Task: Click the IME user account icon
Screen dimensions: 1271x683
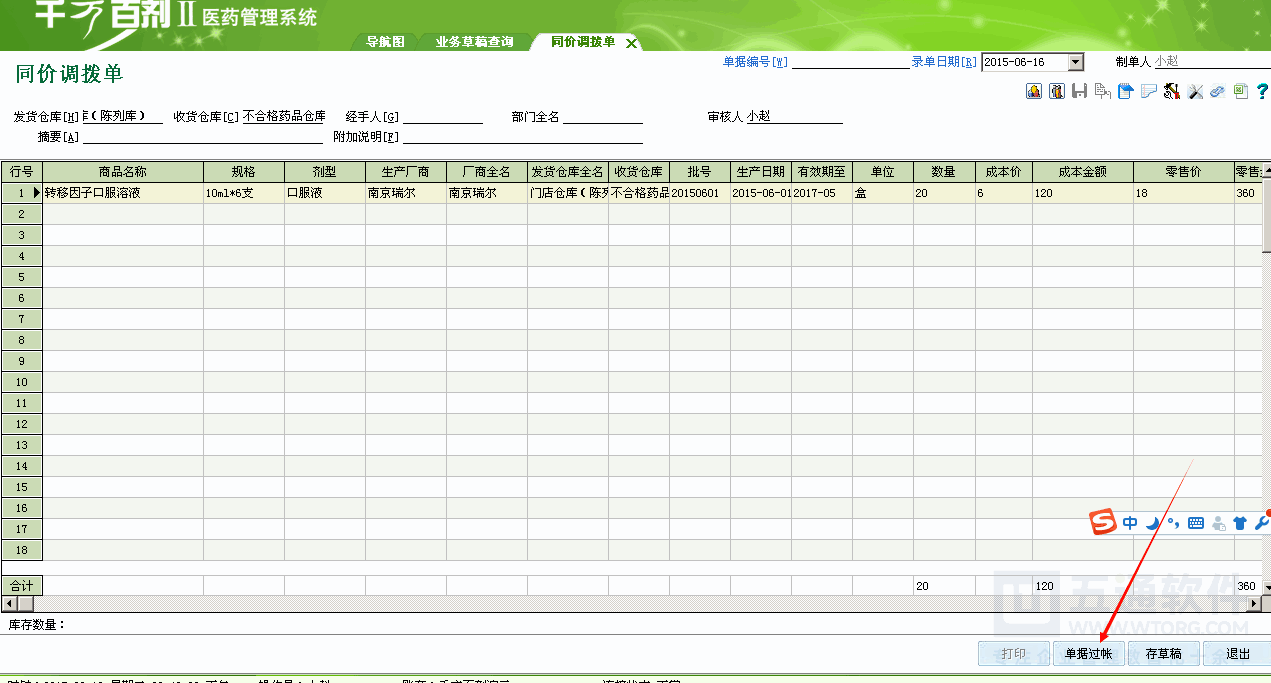Action: coord(1219,523)
